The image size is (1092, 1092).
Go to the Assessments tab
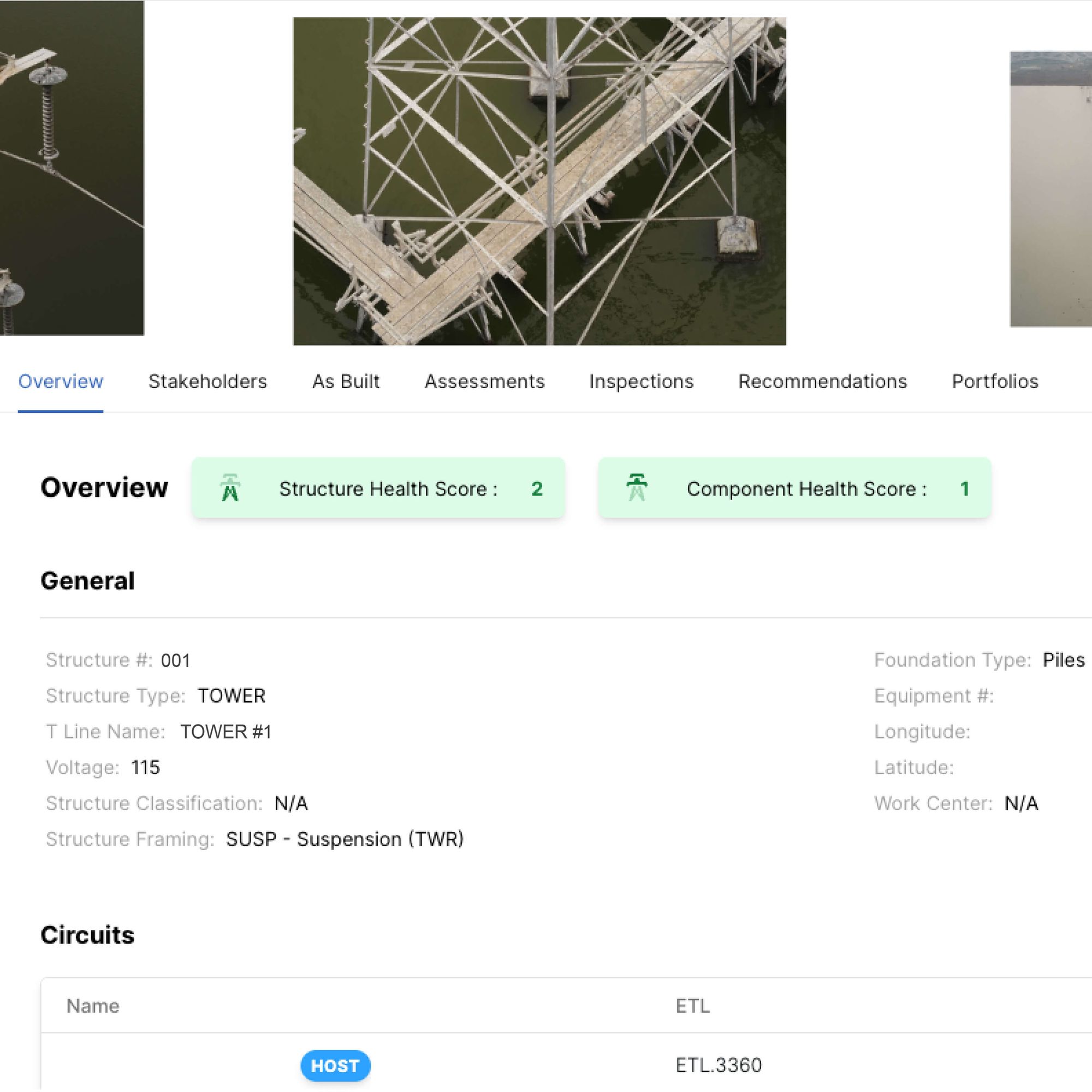click(484, 382)
